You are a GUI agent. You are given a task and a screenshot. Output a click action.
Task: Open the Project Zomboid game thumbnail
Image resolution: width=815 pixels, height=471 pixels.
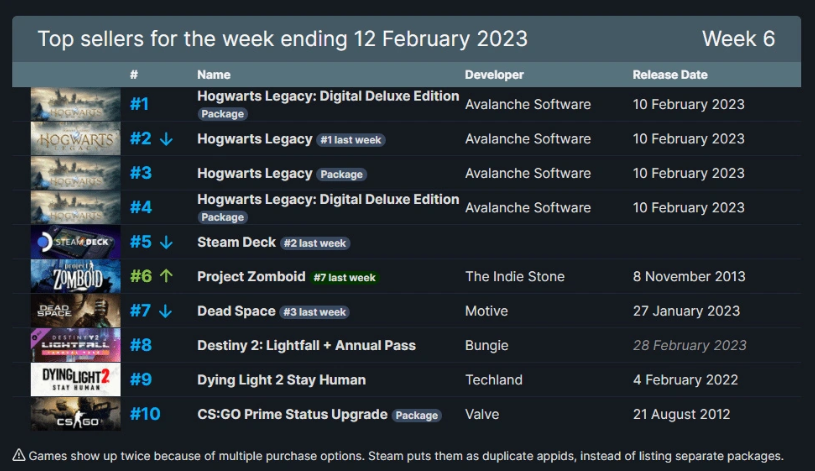click(75, 276)
